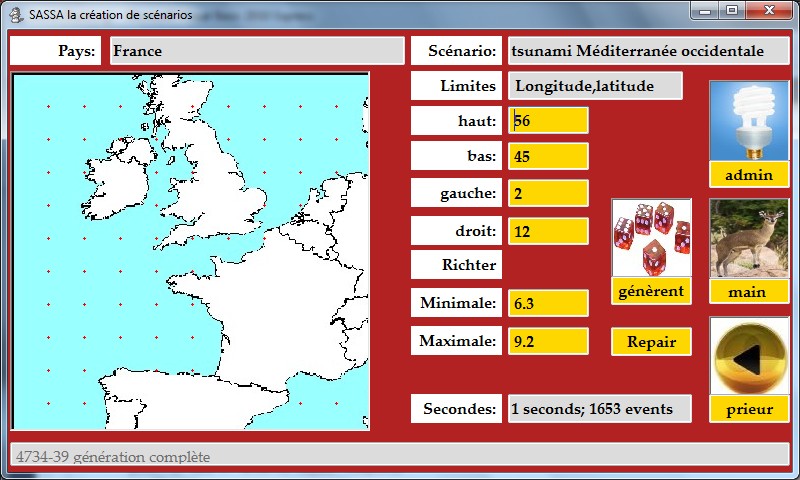The width and height of the screenshot is (800, 480).
Task: Click on the map of western Europe
Action: [190, 251]
